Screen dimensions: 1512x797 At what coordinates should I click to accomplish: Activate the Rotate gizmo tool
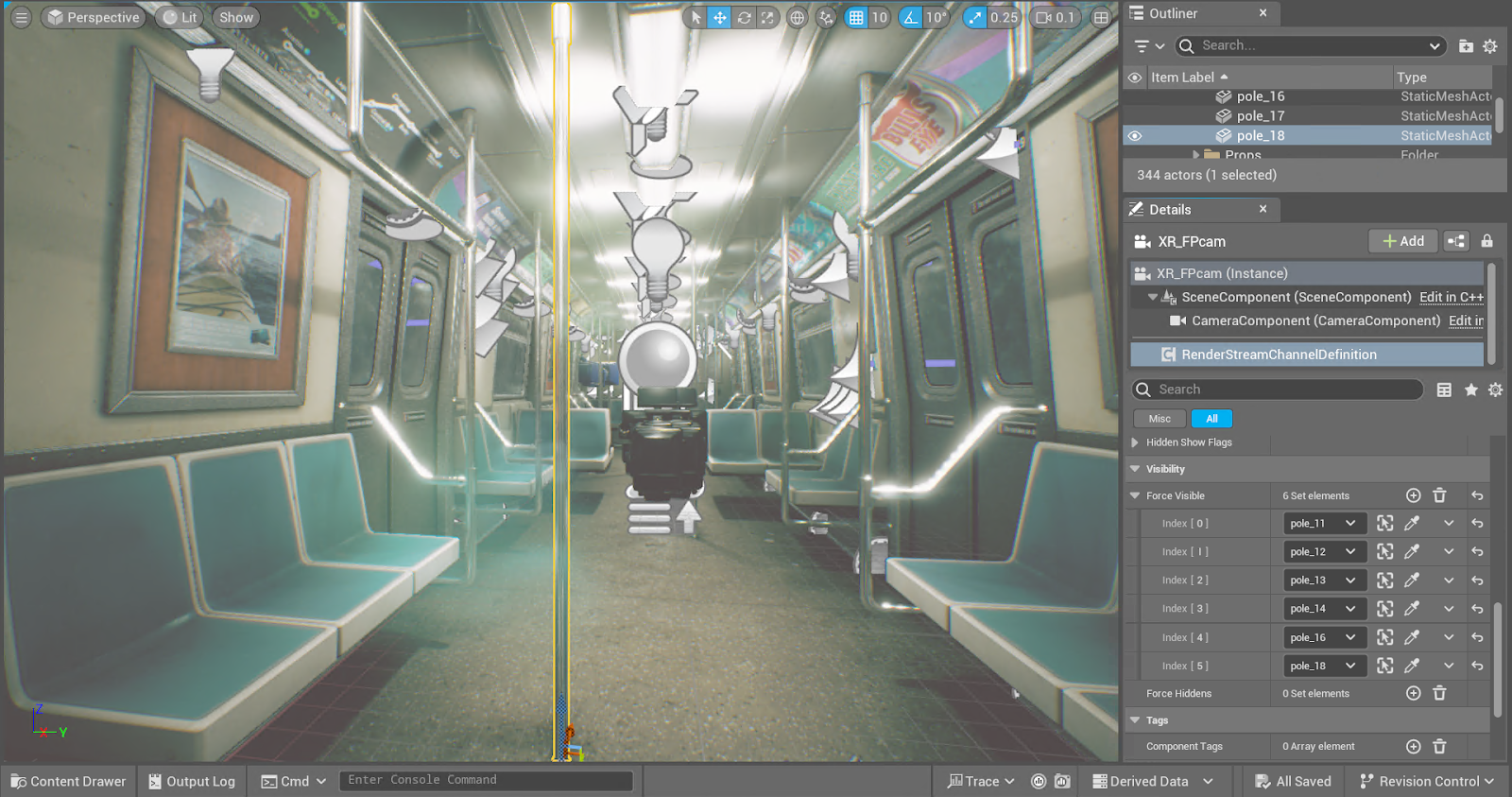pyautogui.click(x=744, y=17)
